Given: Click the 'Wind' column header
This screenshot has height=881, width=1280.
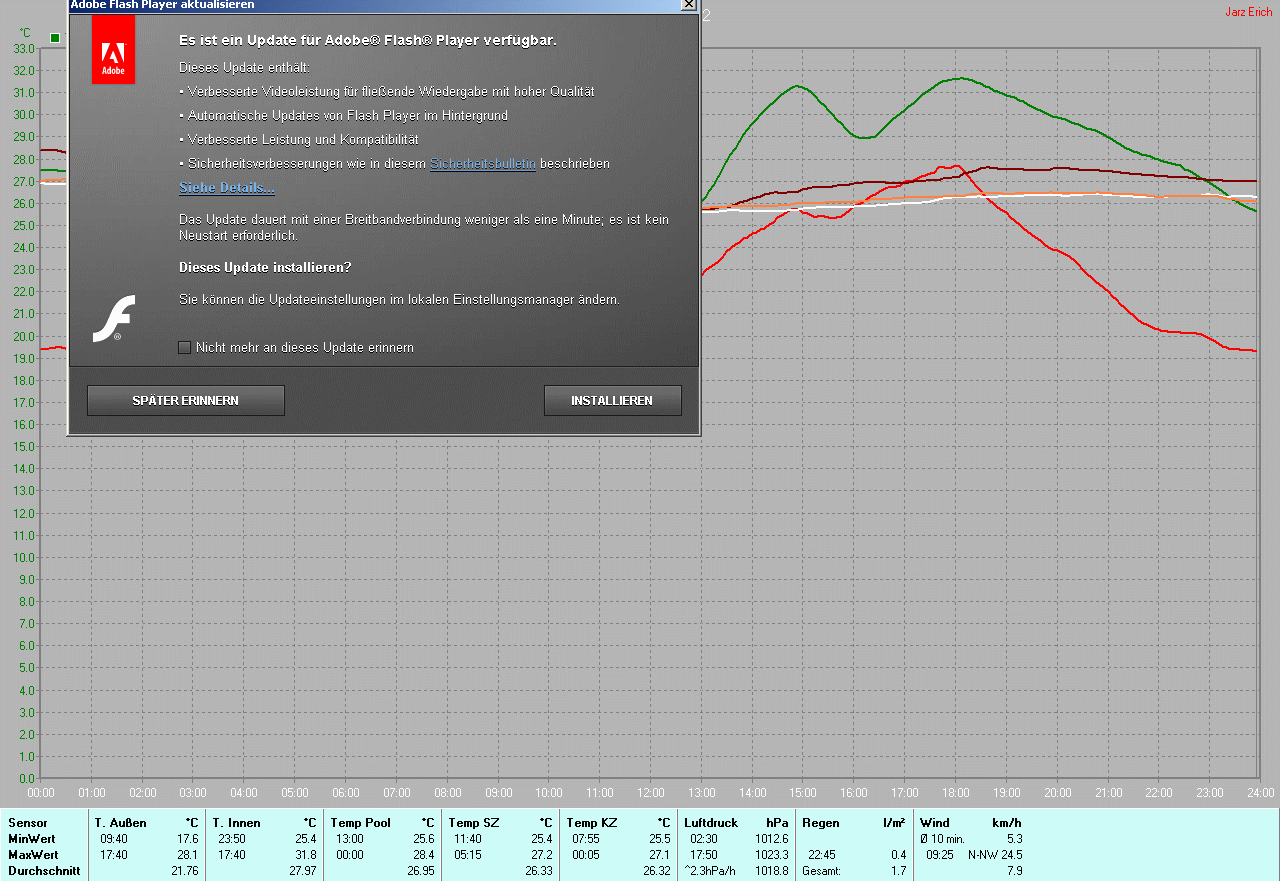Looking at the screenshot, I should pyautogui.click(x=935, y=823).
